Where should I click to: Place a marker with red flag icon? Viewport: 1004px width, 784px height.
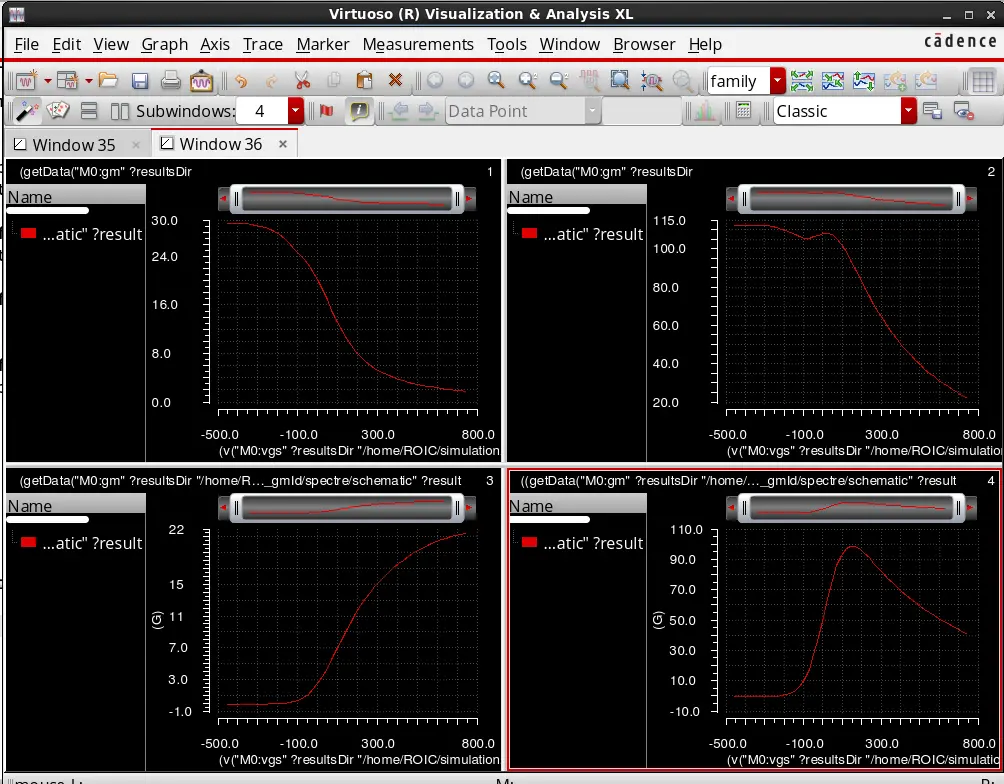click(327, 111)
